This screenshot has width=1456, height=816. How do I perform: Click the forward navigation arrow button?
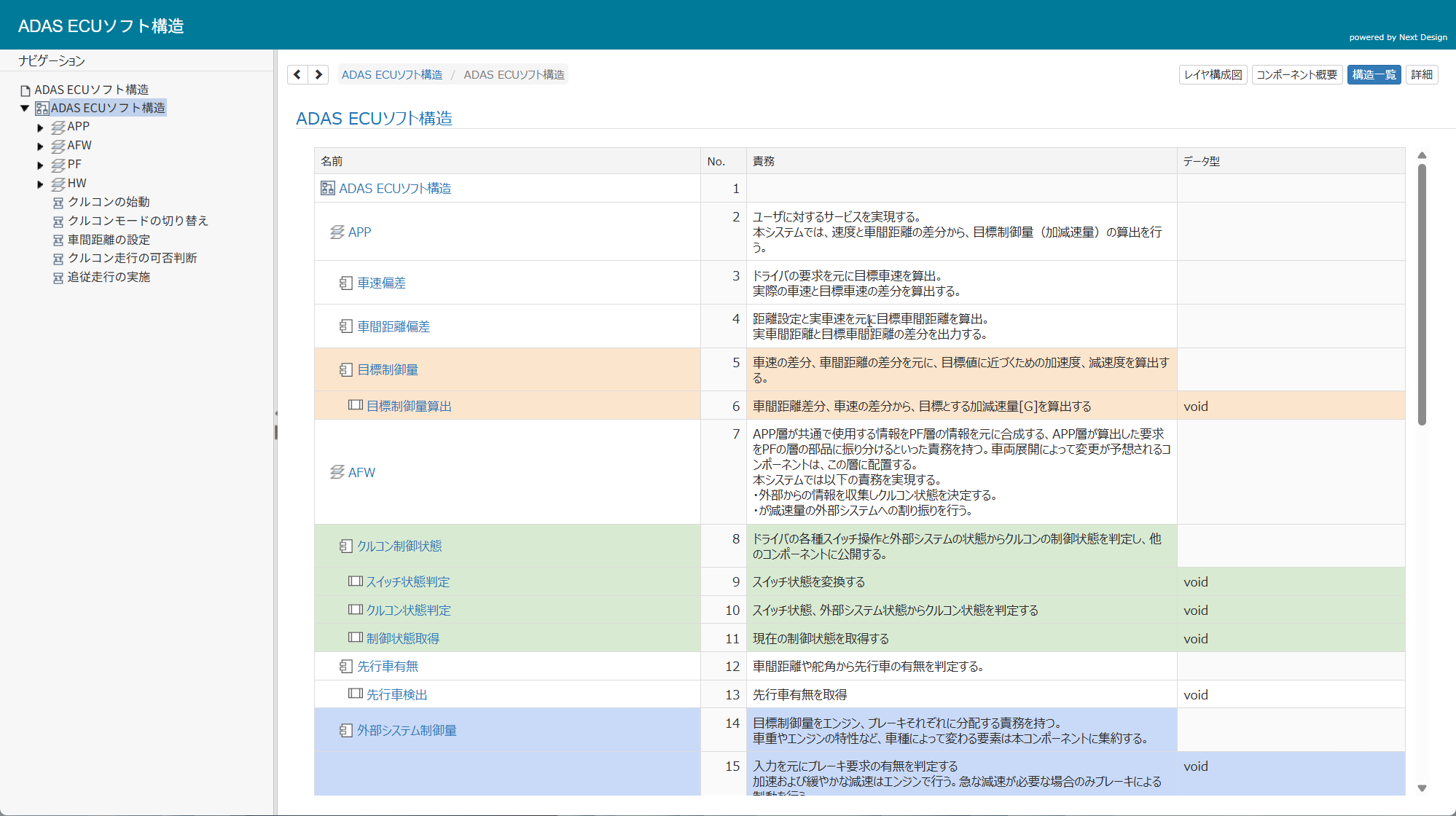coord(318,74)
